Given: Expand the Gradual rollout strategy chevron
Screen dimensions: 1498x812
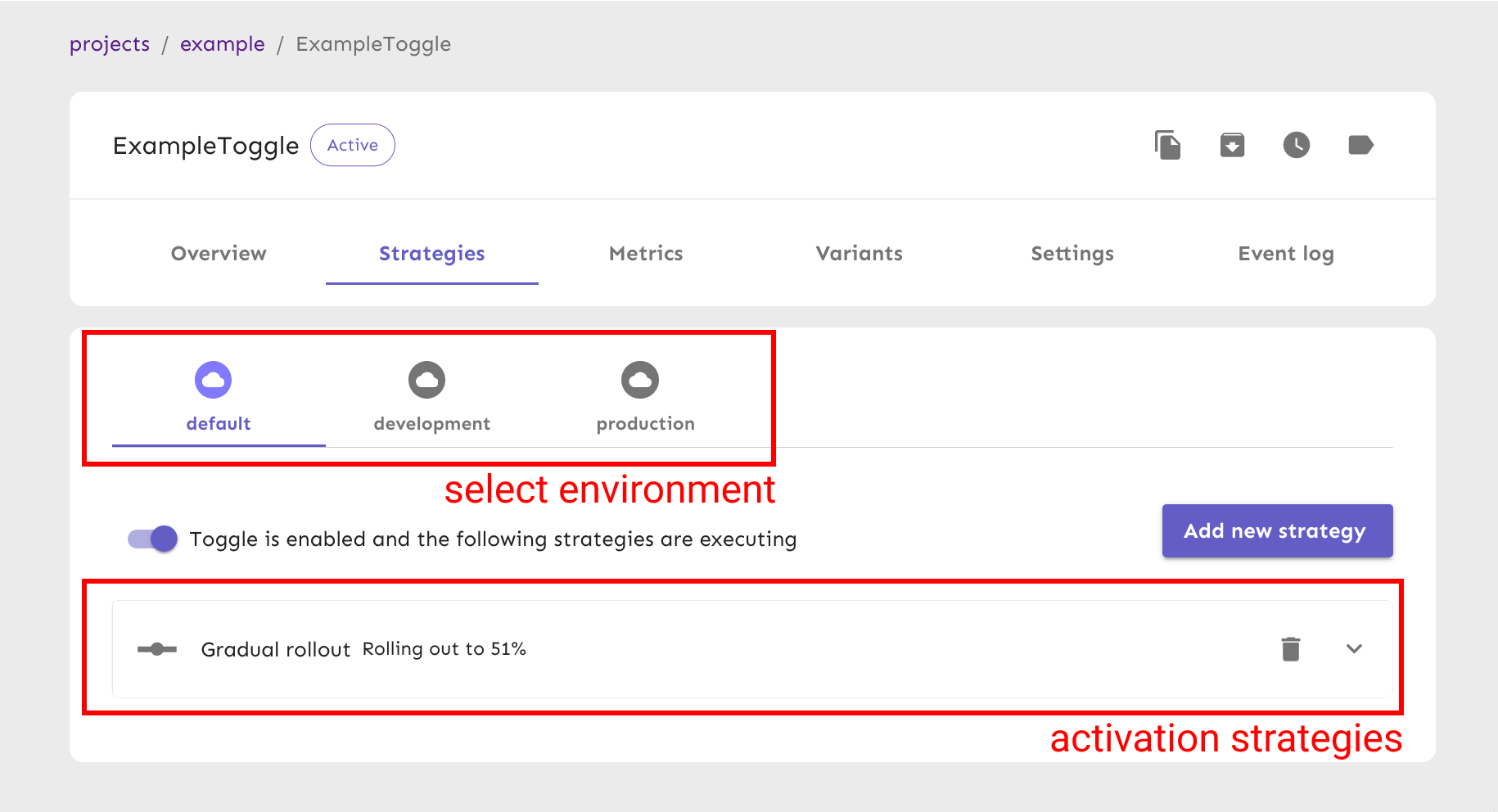Looking at the screenshot, I should 1354,648.
